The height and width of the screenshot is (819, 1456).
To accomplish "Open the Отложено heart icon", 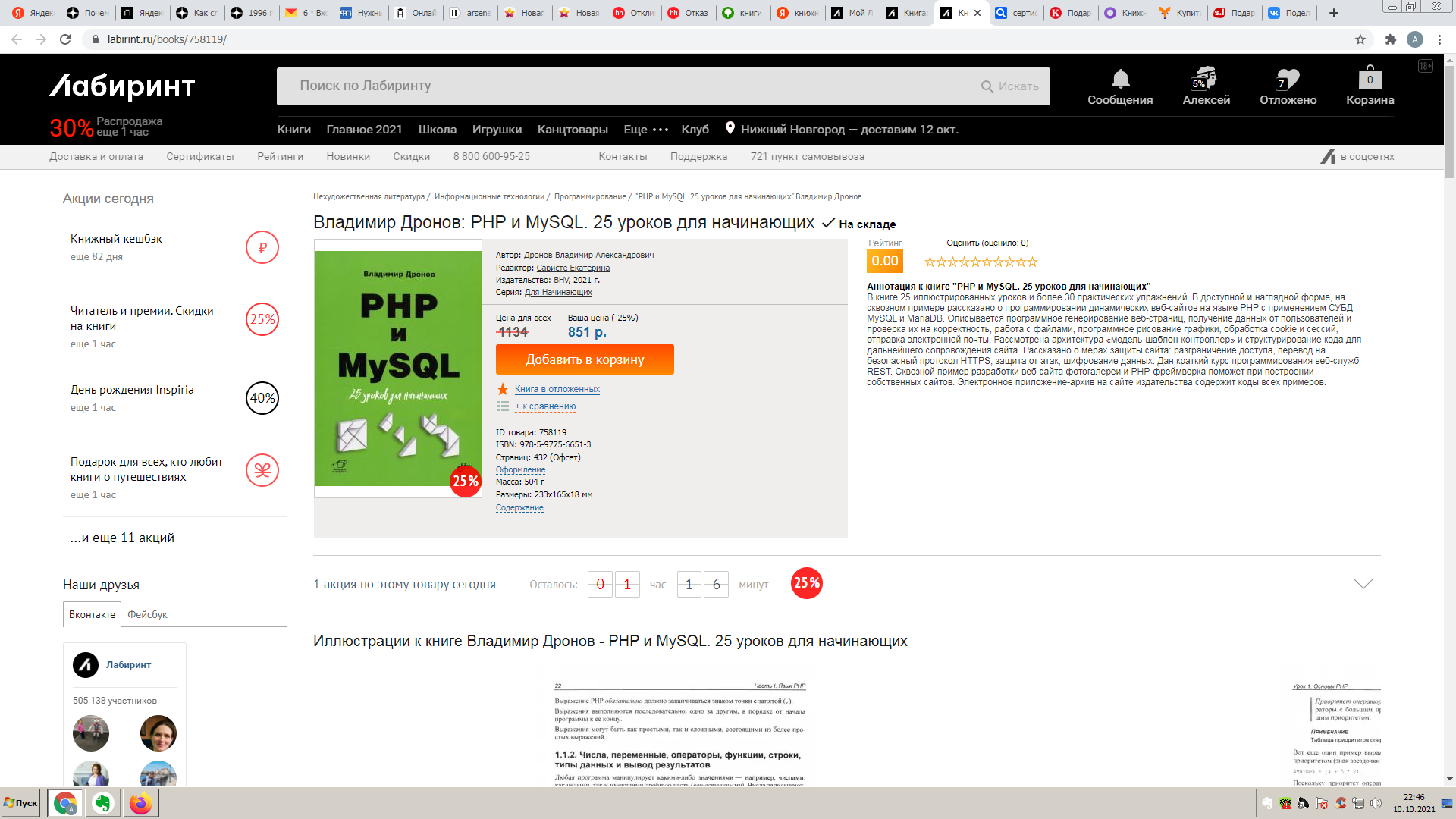I will [x=1287, y=79].
